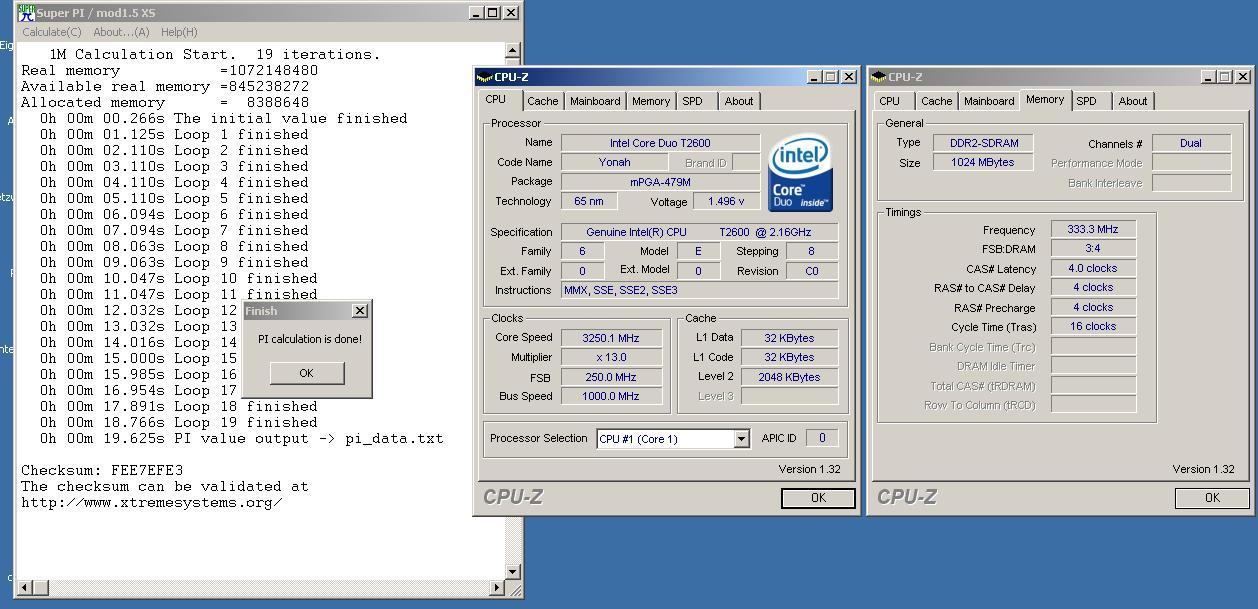This screenshot has height=609, width=1258.
Task: Click OK in the Finish dialog
Action: pyautogui.click(x=306, y=373)
